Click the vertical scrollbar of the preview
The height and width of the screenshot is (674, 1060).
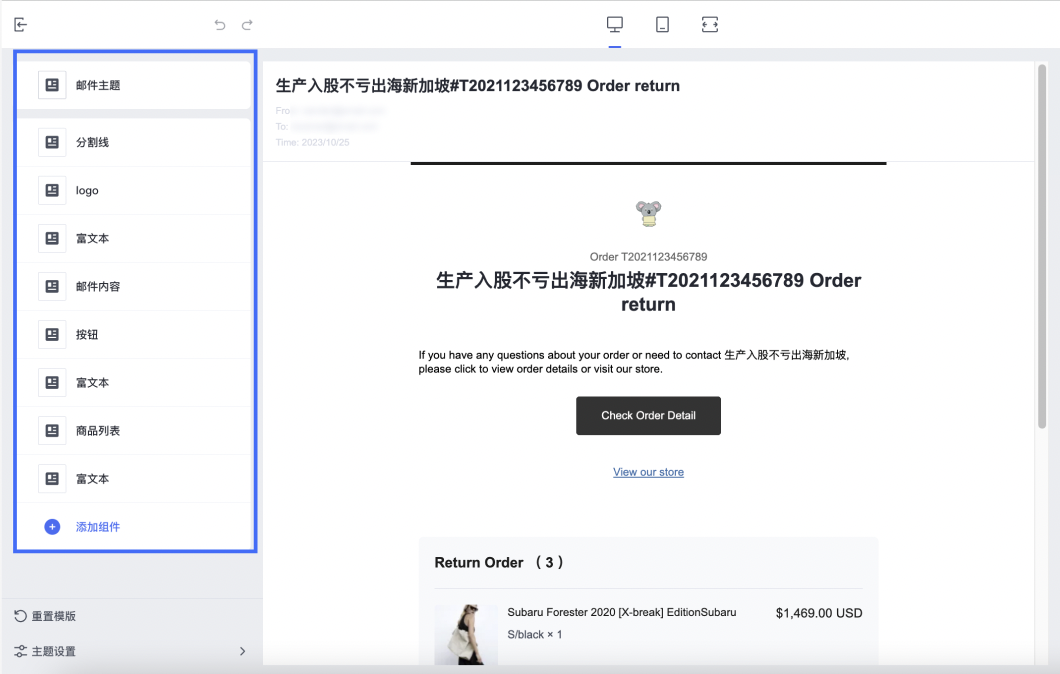[x=1042, y=247]
